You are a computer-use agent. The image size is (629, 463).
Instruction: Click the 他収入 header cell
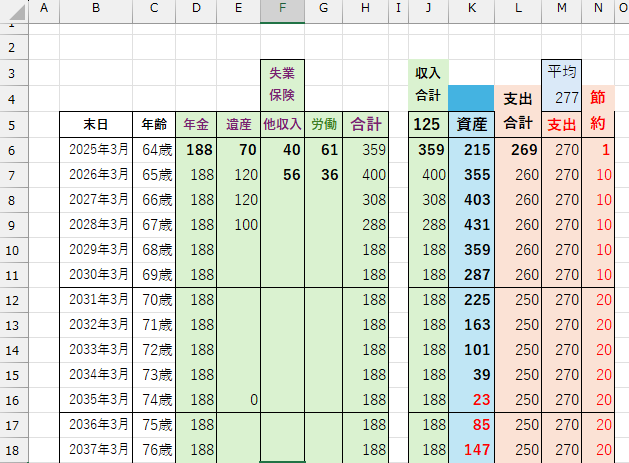click(282, 125)
